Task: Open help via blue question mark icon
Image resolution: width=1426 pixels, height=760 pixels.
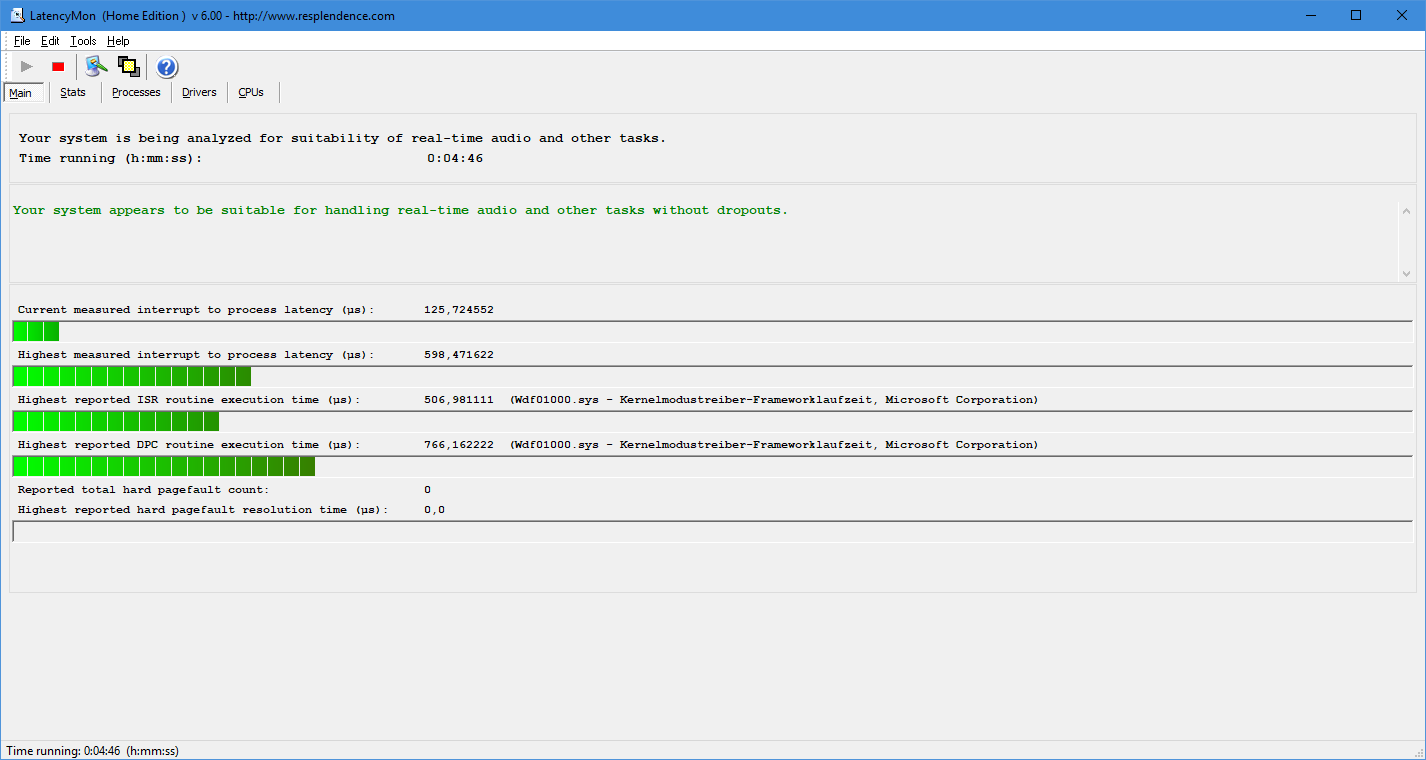Action: (167, 67)
